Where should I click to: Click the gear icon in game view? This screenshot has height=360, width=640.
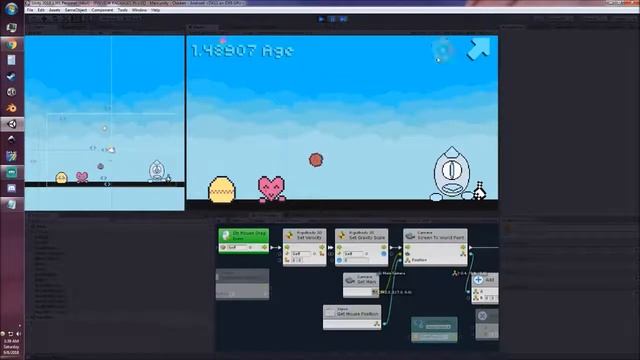443,49
